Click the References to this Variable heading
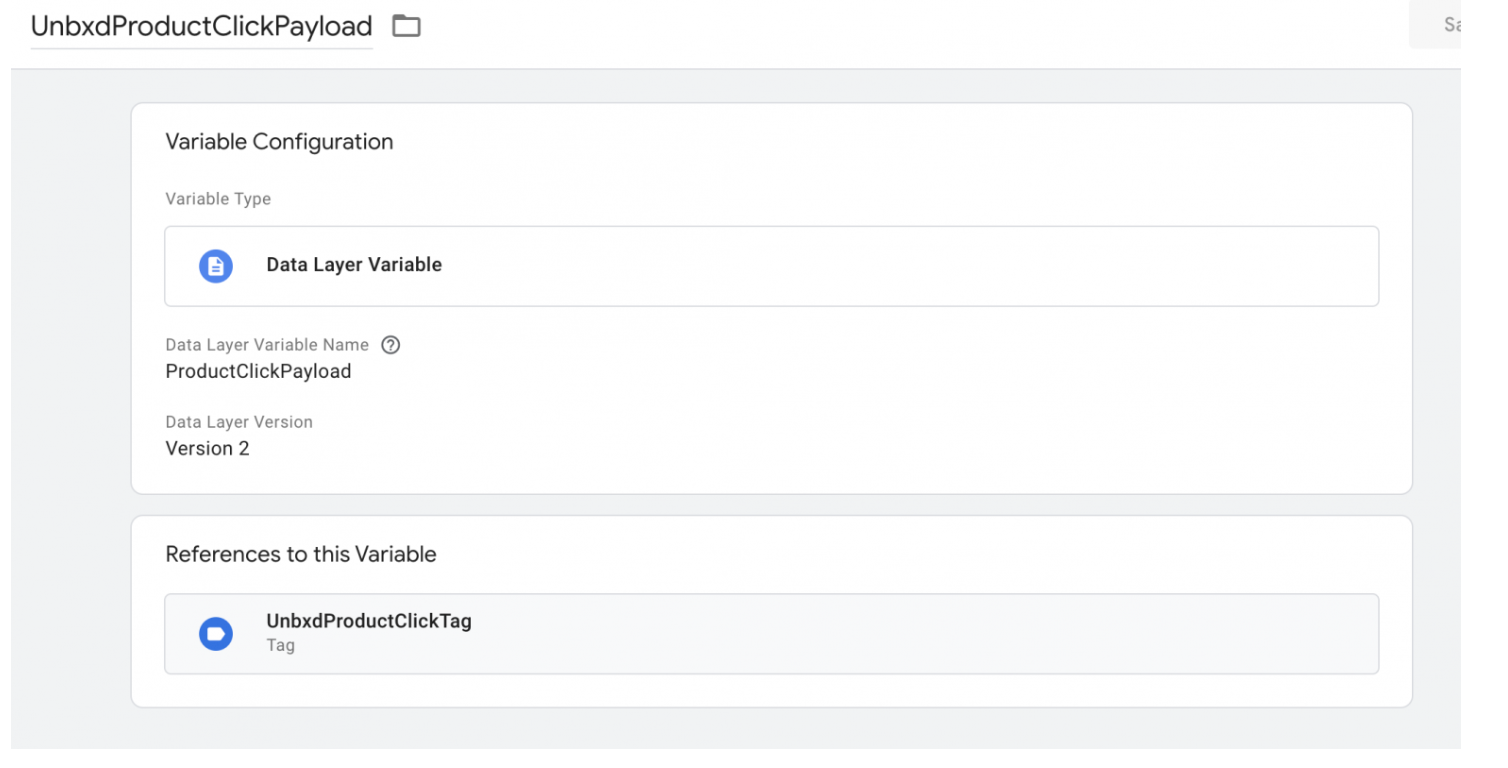The width and height of the screenshot is (1508, 768). point(301,554)
